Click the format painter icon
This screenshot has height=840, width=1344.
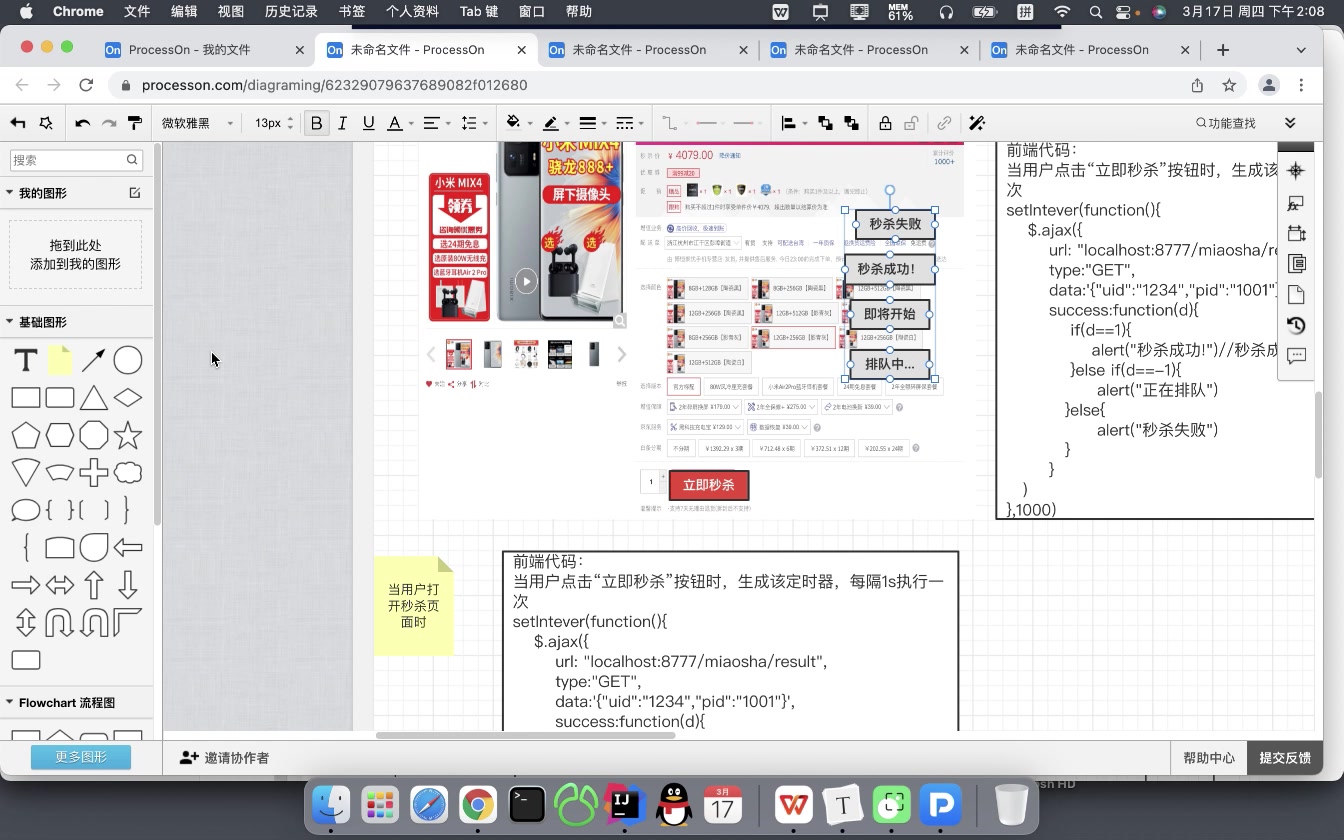pos(135,123)
